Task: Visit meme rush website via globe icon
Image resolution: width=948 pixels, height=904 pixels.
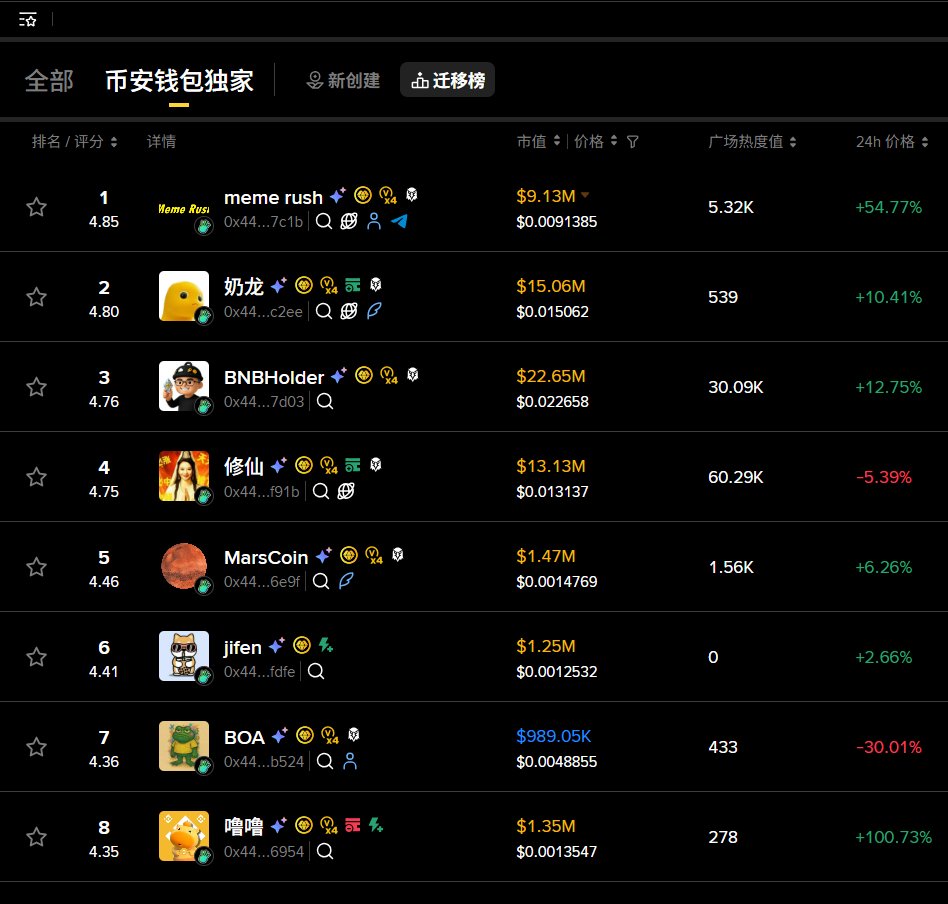Action: pyautogui.click(x=348, y=222)
